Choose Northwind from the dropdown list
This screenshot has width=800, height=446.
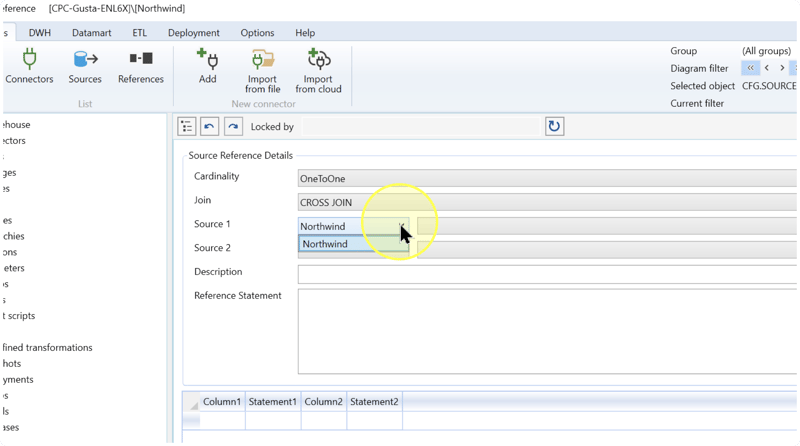(353, 244)
